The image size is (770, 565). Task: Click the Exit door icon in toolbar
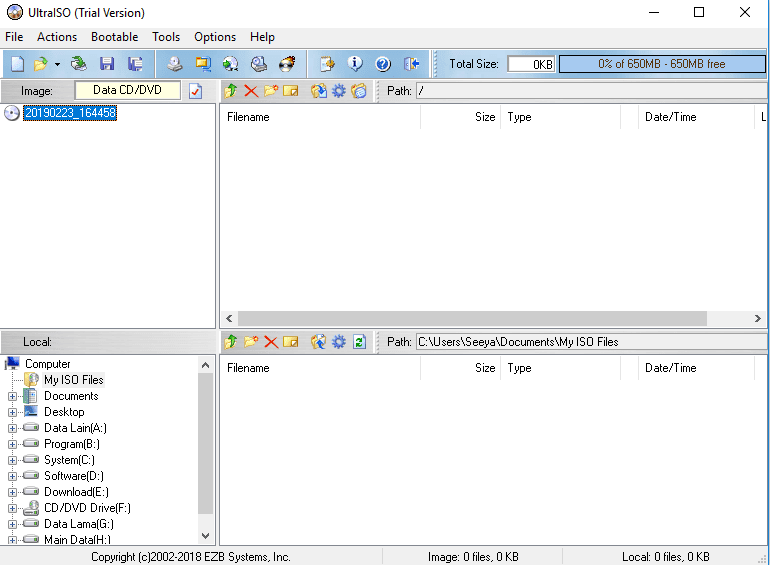pos(412,64)
